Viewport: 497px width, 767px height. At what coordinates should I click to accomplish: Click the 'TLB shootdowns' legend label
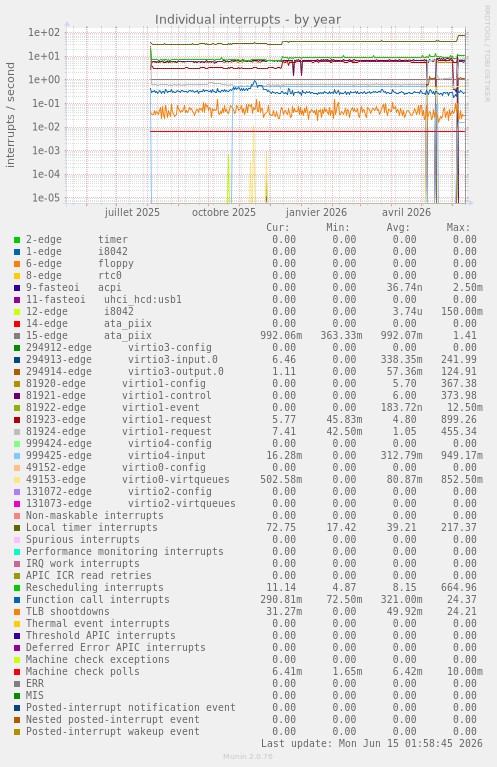(68, 611)
